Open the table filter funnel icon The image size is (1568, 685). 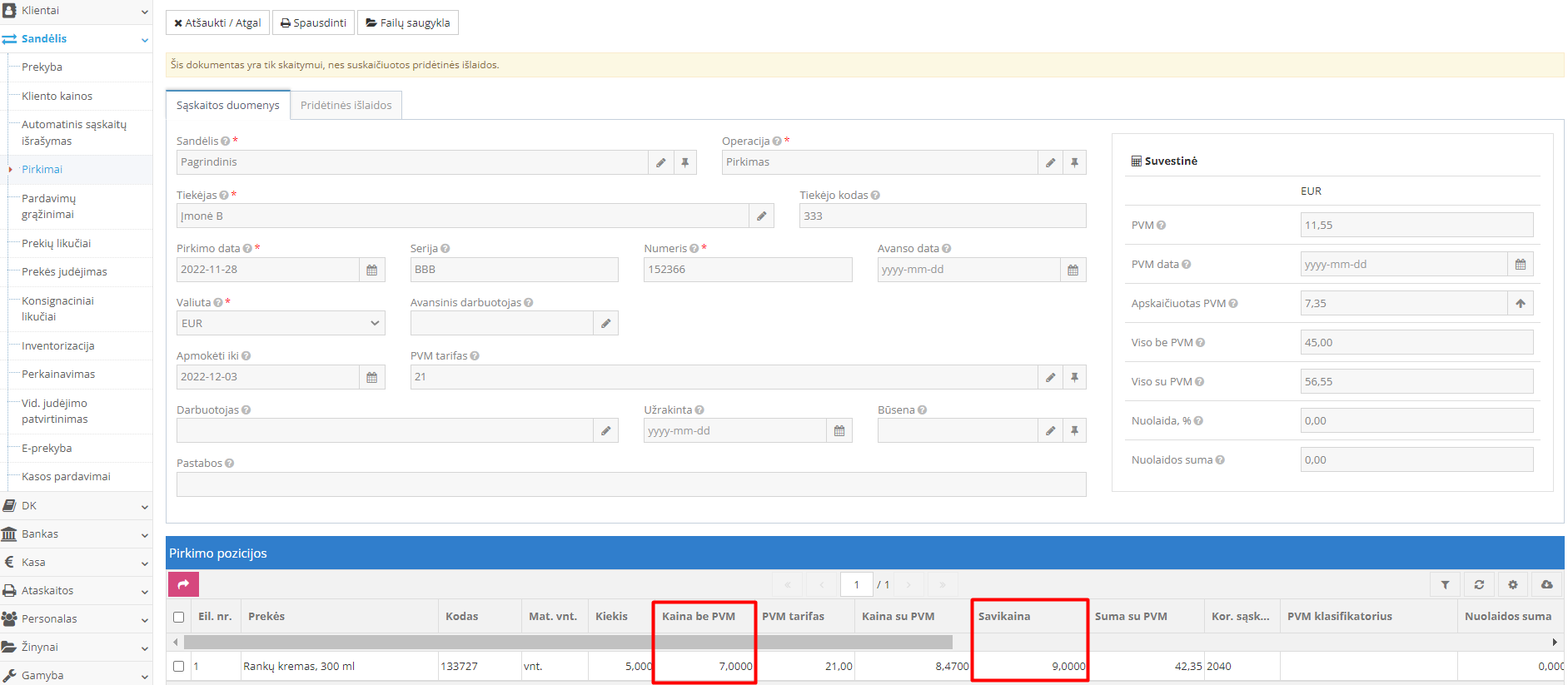1445,585
